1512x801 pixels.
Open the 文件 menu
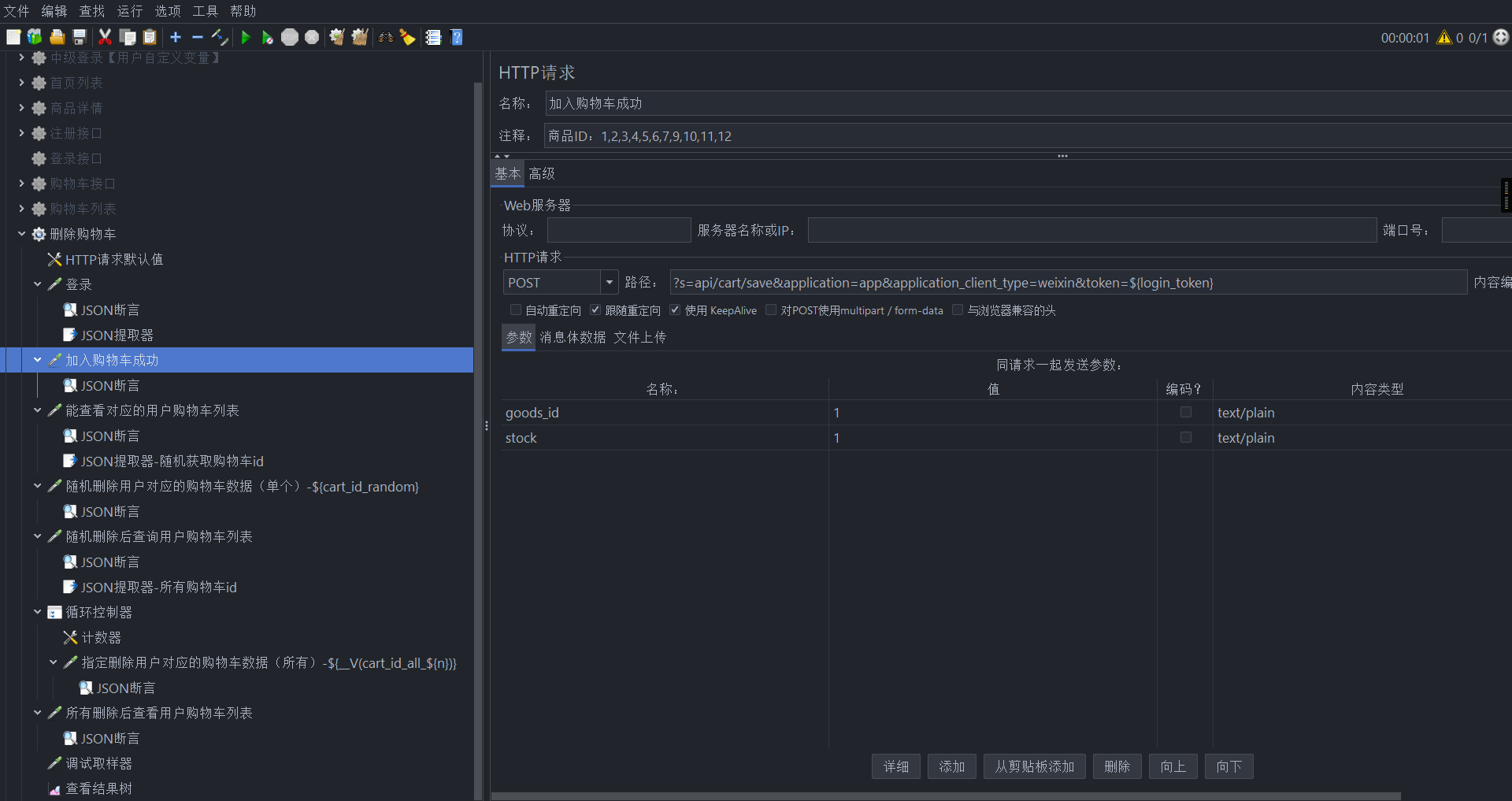(17, 11)
